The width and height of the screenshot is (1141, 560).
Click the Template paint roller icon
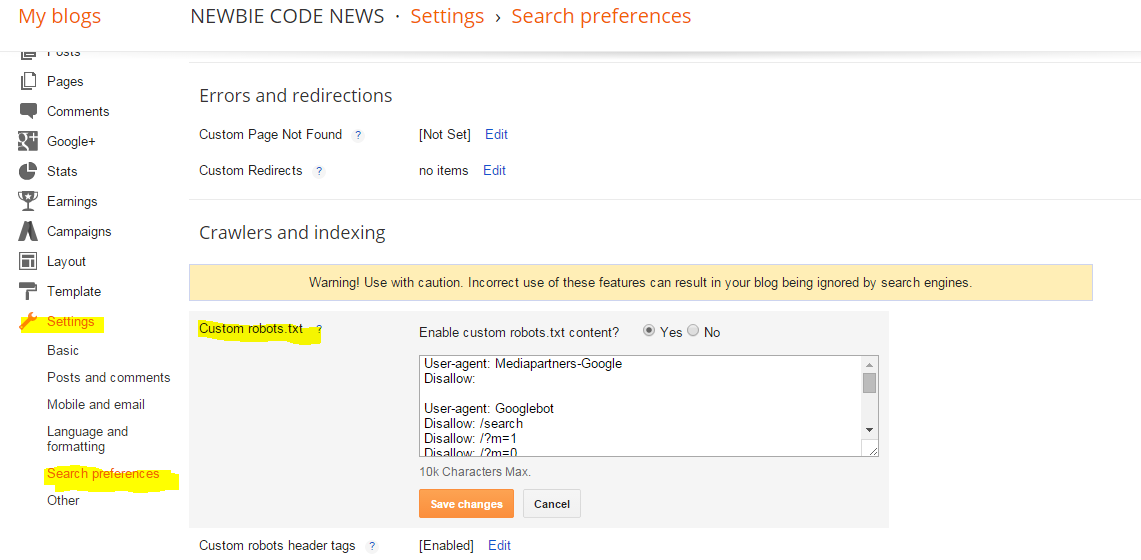coord(28,292)
